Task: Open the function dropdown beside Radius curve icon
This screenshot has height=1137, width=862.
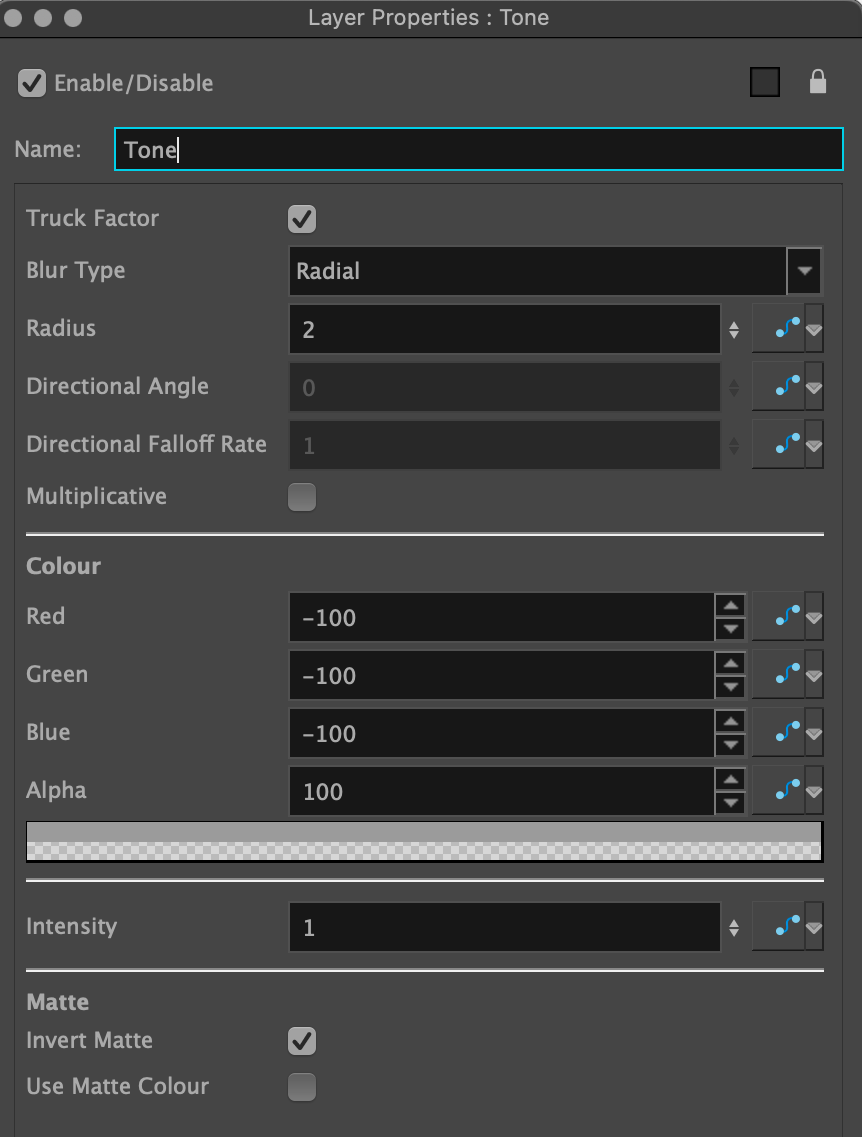Action: [812, 327]
